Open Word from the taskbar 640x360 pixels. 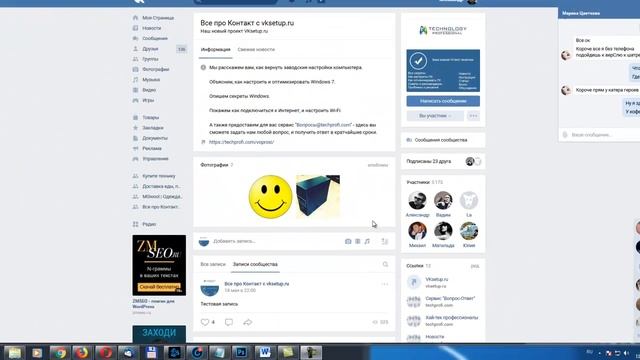pos(264,352)
